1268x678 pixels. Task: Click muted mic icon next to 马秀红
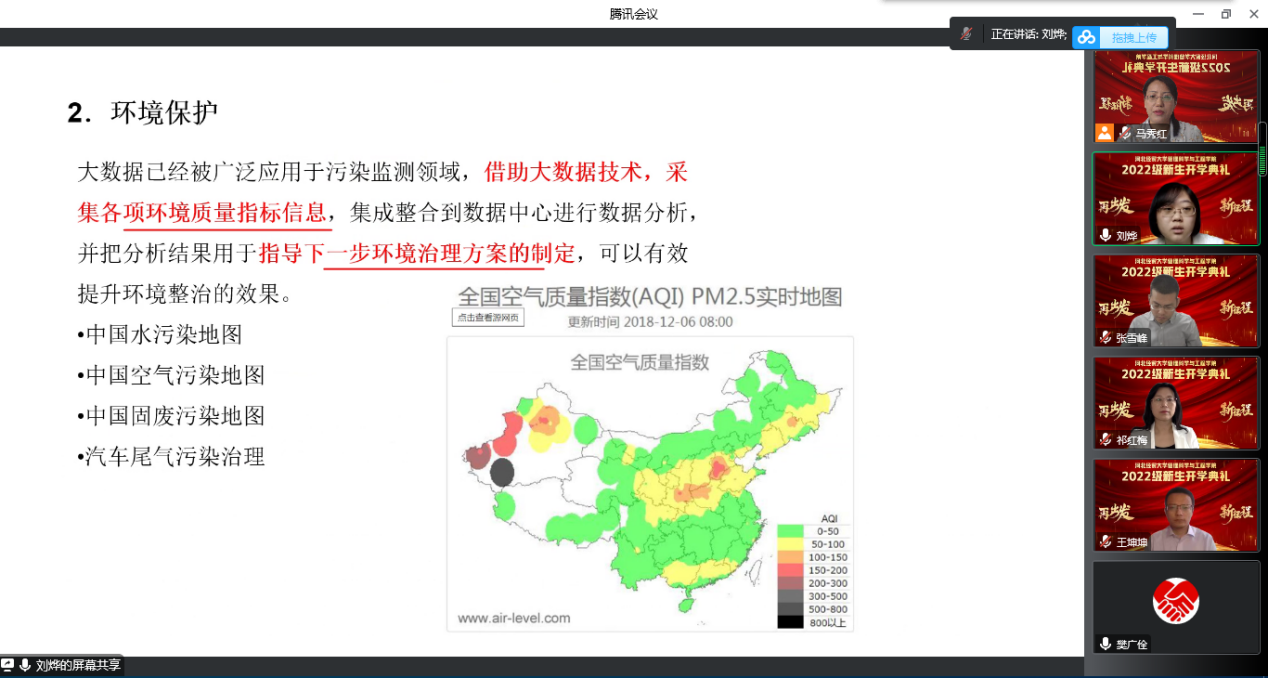pyautogui.click(x=1124, y=133)
